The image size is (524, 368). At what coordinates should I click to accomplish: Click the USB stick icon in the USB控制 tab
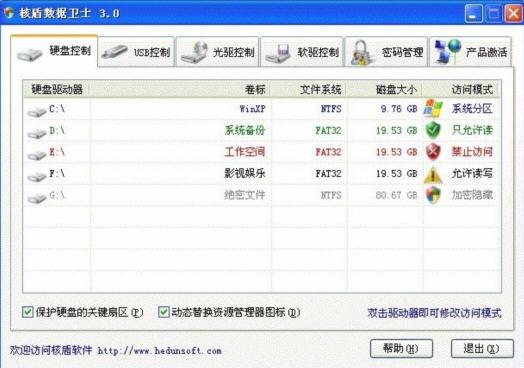(x=114, y=52)
